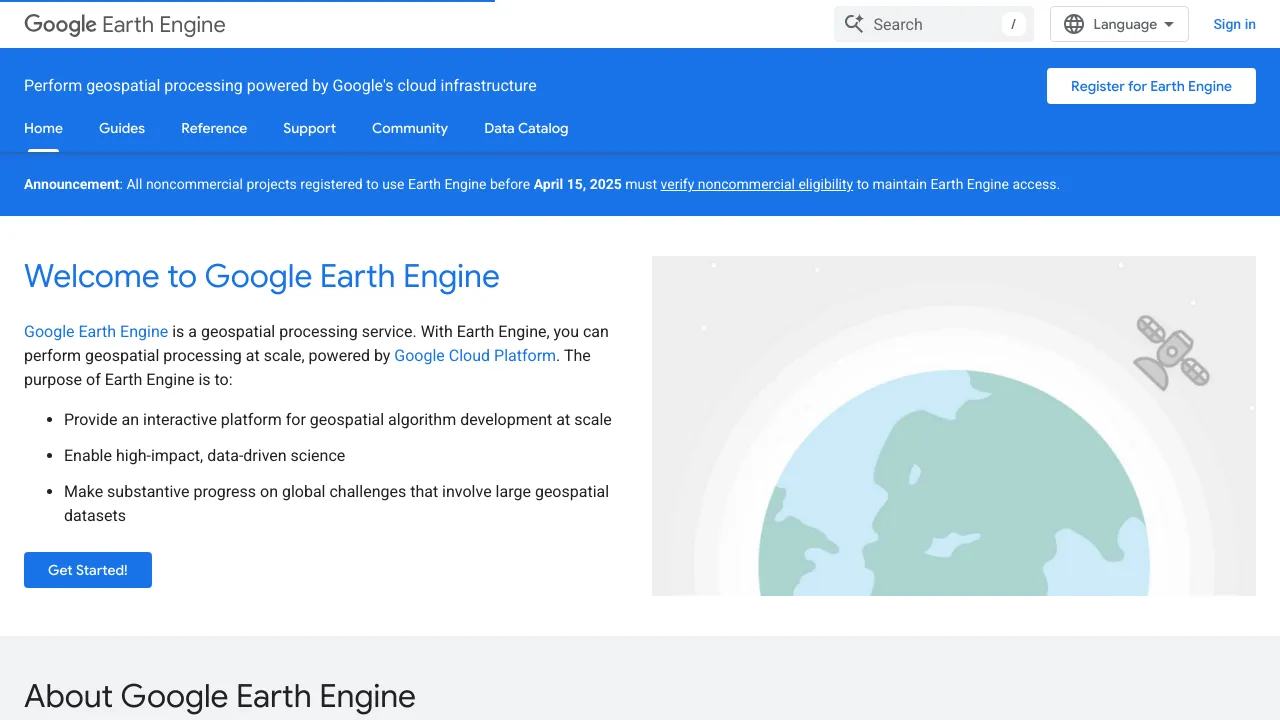
Task: Click the Sign in link
Action: coord(1234,24)
